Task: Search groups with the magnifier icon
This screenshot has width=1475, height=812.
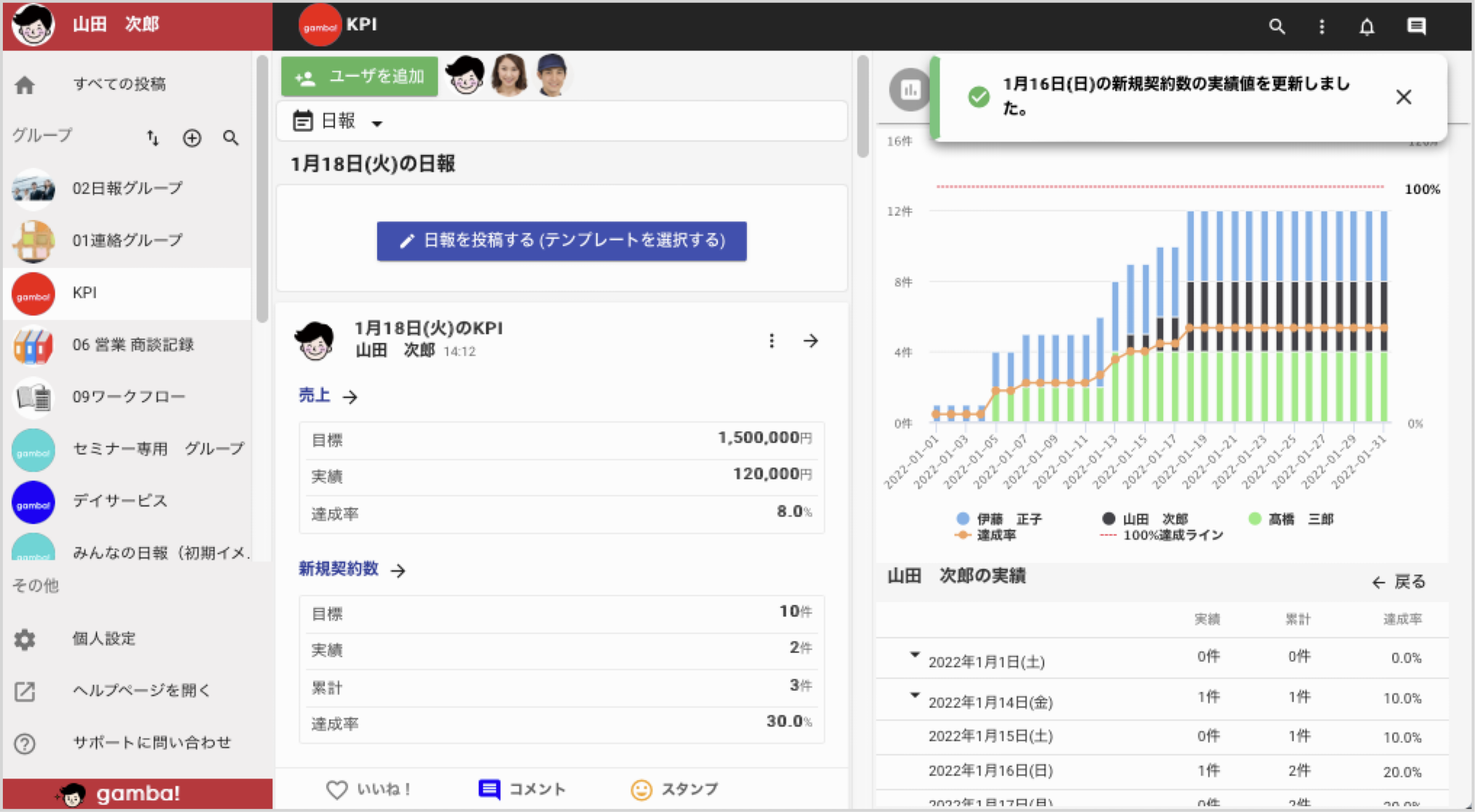Action: click(x=231, y=137)
